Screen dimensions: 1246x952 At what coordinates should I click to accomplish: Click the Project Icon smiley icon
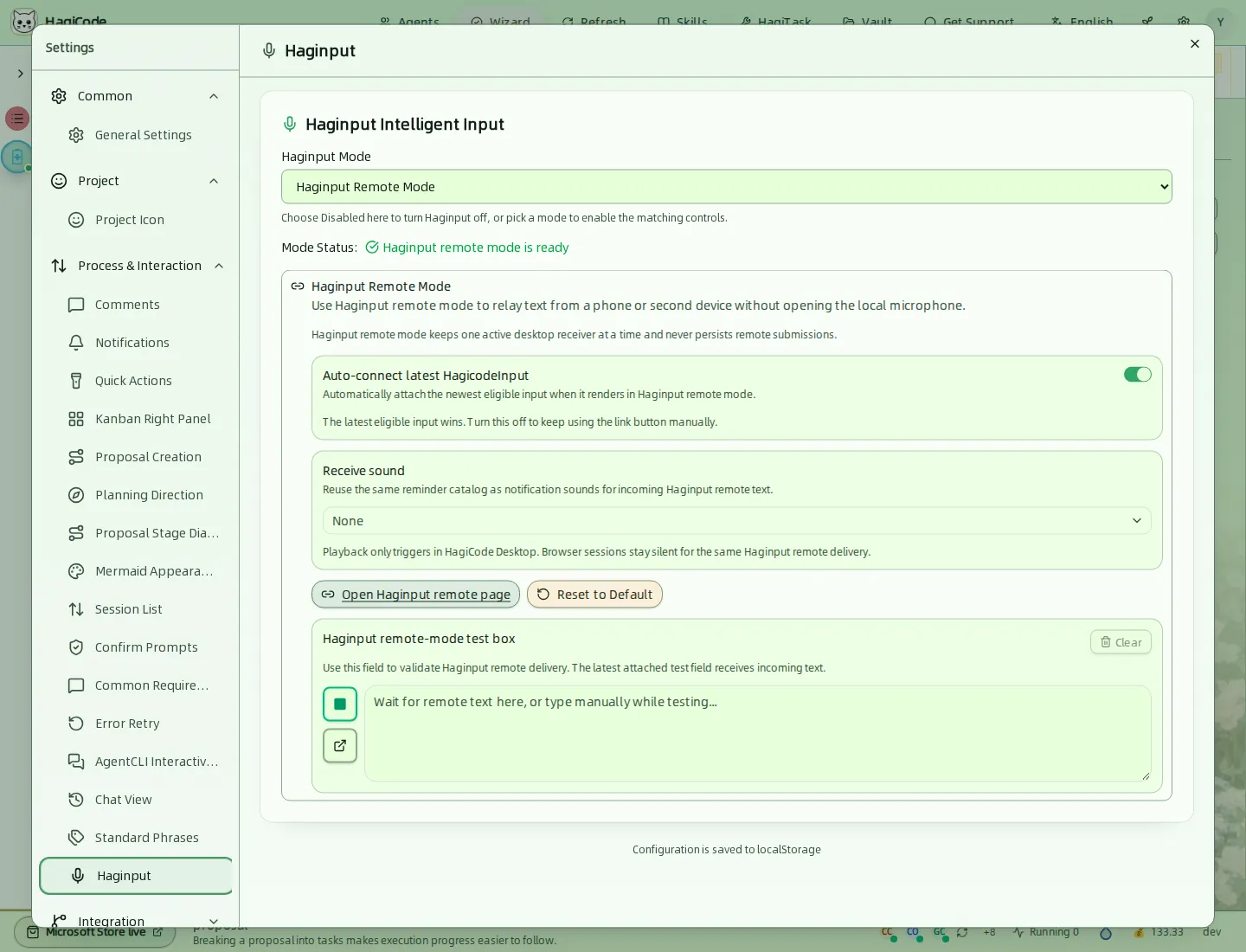(76, 220)
